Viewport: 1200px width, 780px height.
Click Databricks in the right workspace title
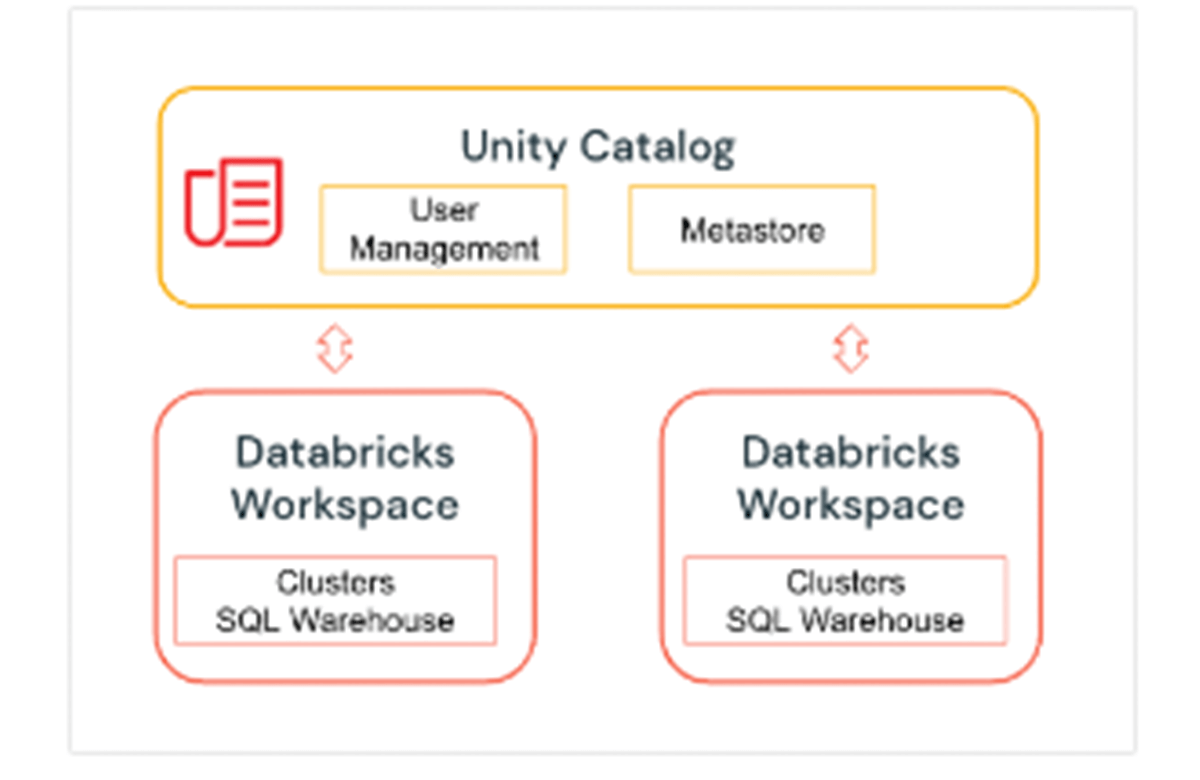851,452
